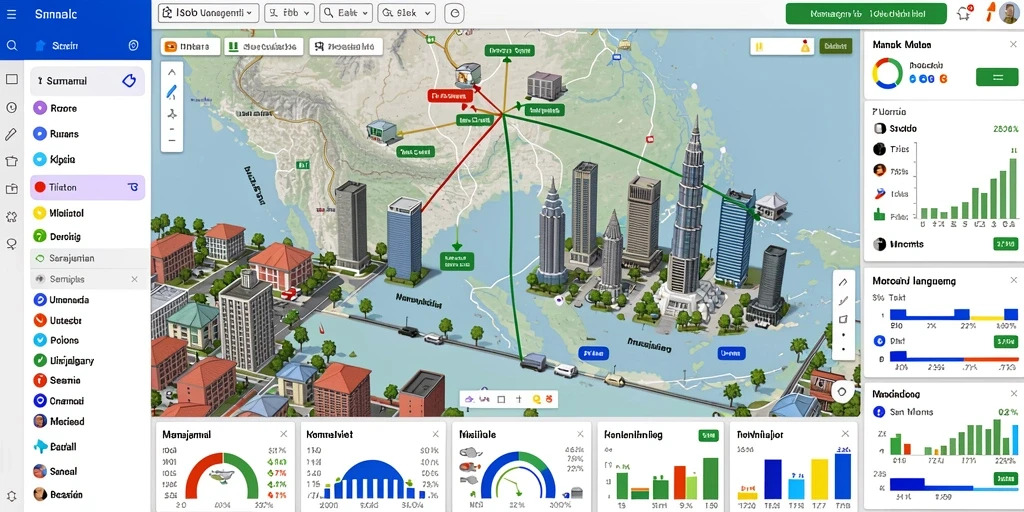Image resolution: width=1024 pixels, height=512 pixels.
Task: Click the round refresh button in the top toolbar
Action: coord(455,12)
